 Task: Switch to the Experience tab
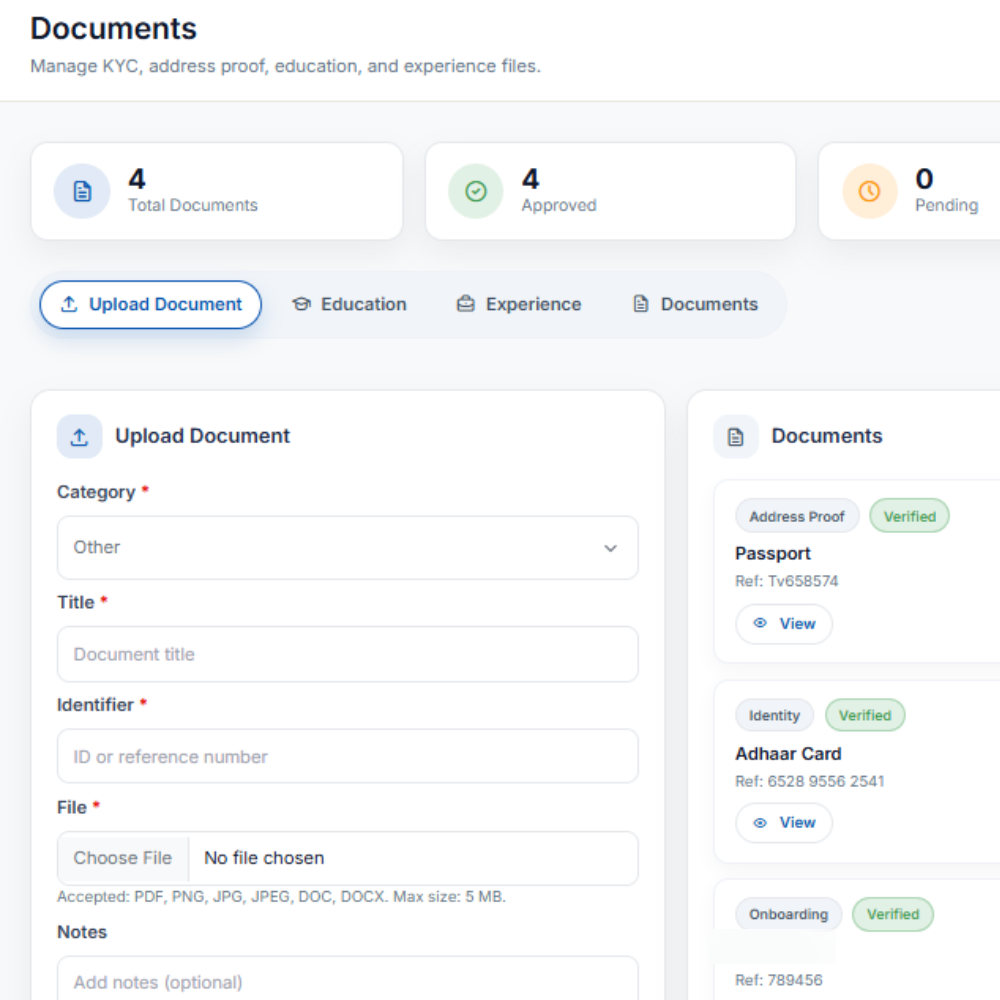(518, 305)
